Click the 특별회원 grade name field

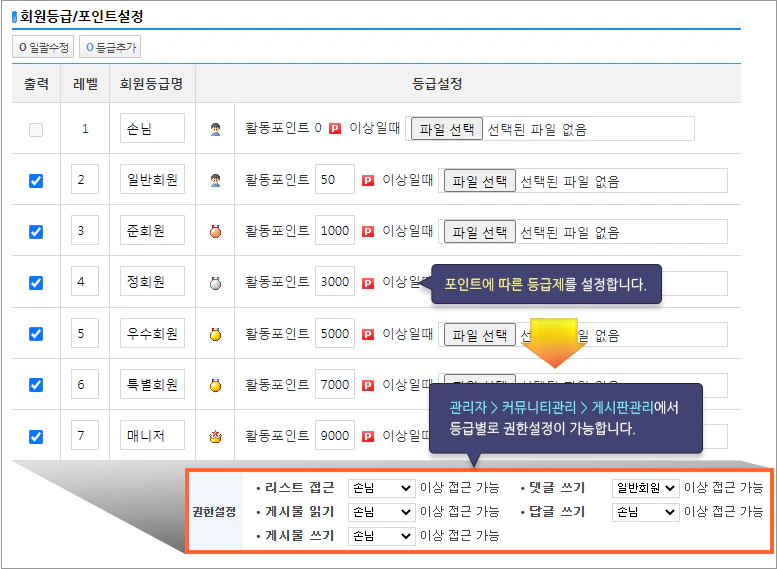point(152,384)
